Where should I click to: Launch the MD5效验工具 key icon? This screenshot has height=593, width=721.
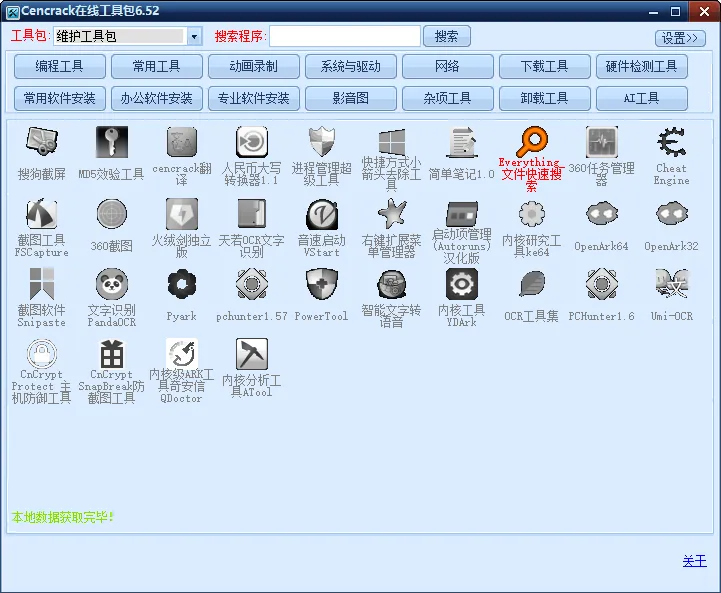point(112,142)
